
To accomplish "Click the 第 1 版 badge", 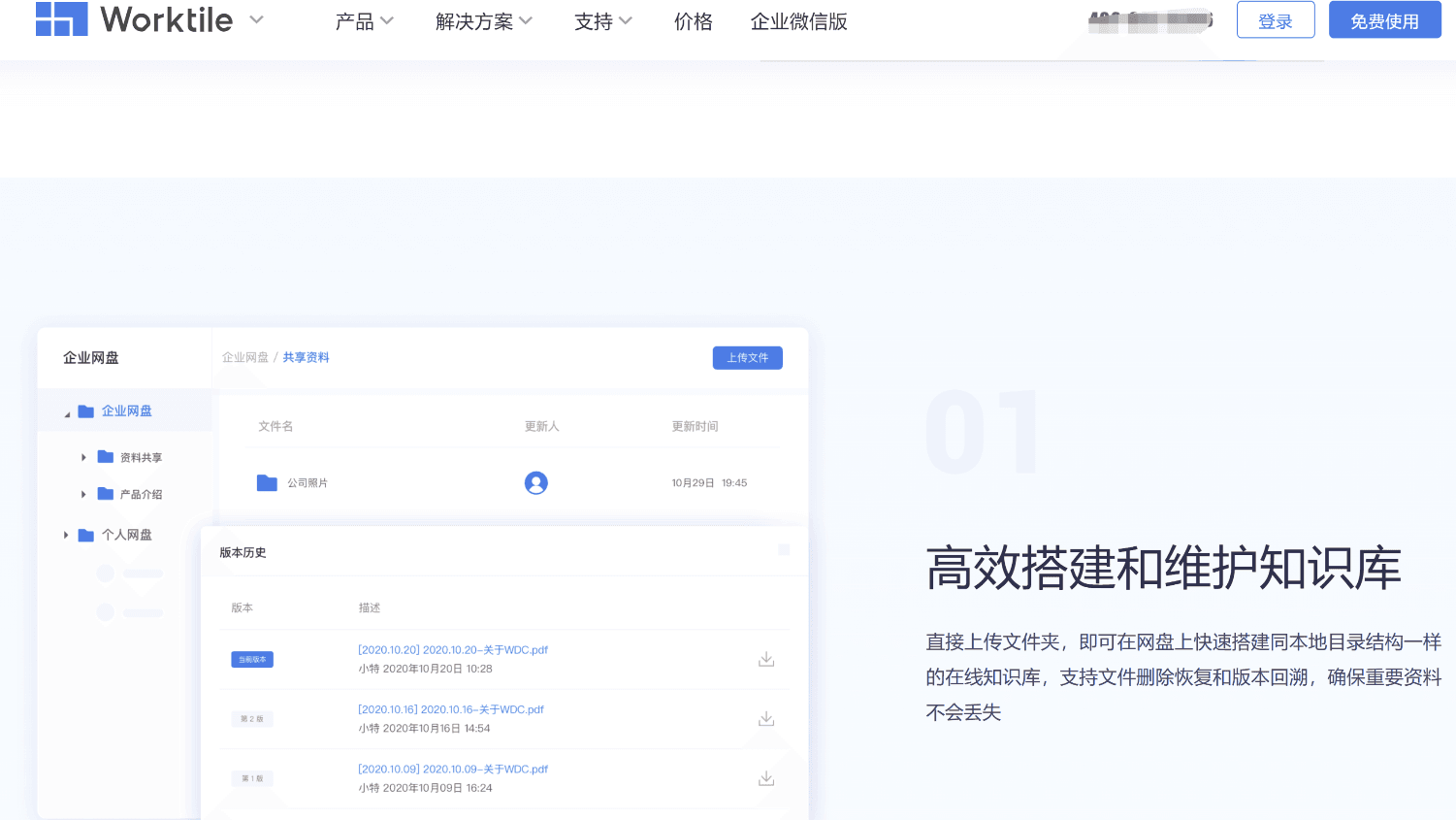I will click(x=252, y=778).
